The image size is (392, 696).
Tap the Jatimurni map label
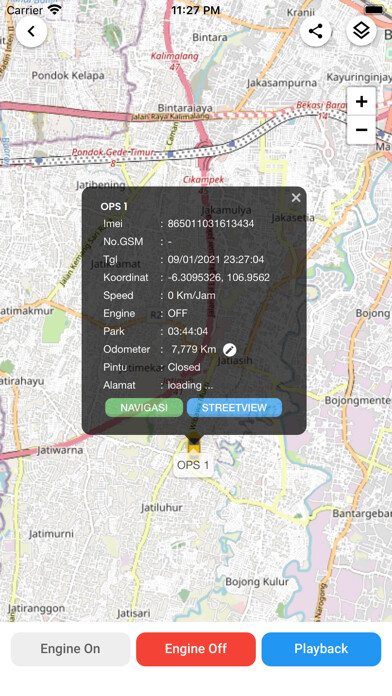click(x=51, y=534)
